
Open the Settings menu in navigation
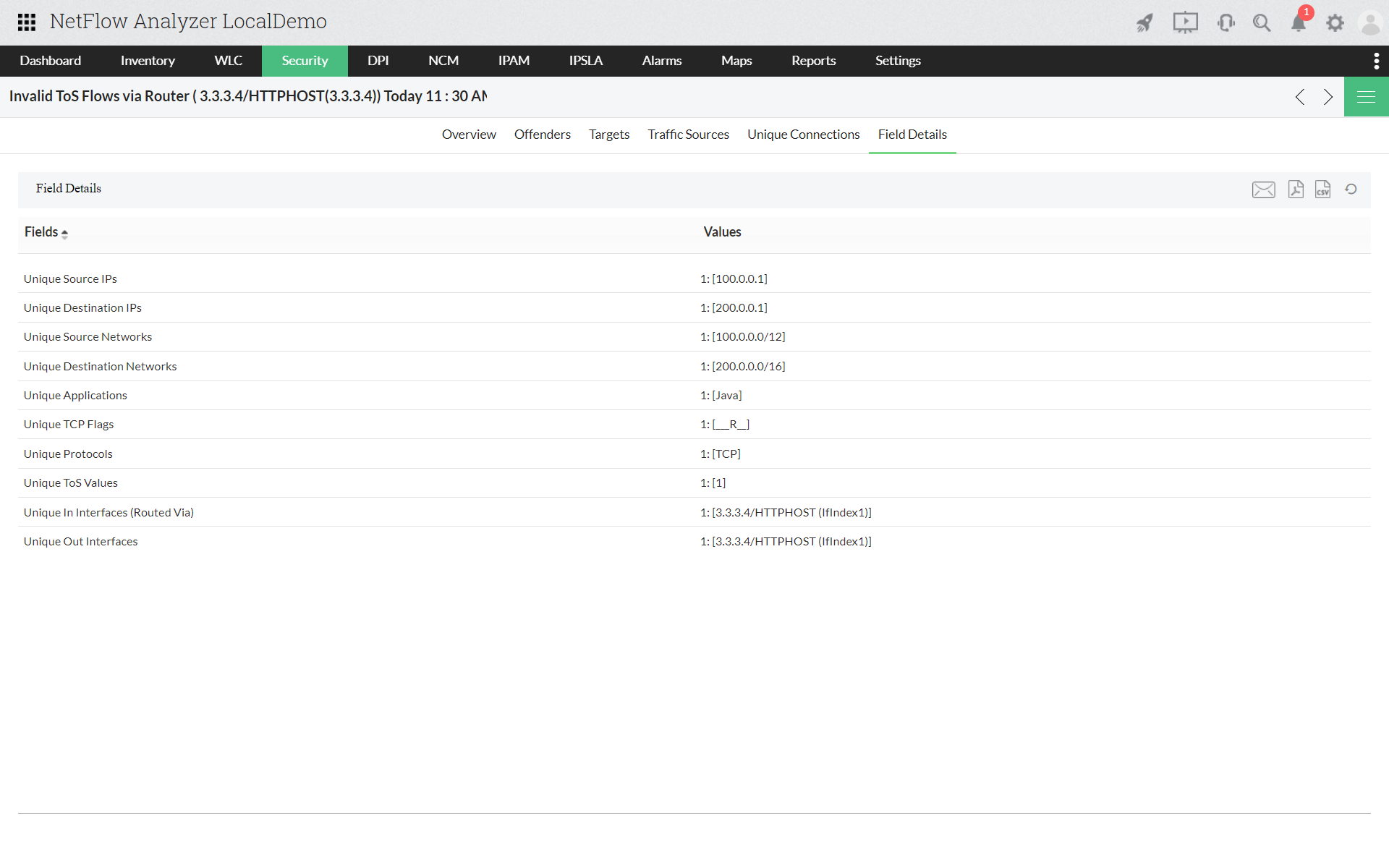coord(898,61)
